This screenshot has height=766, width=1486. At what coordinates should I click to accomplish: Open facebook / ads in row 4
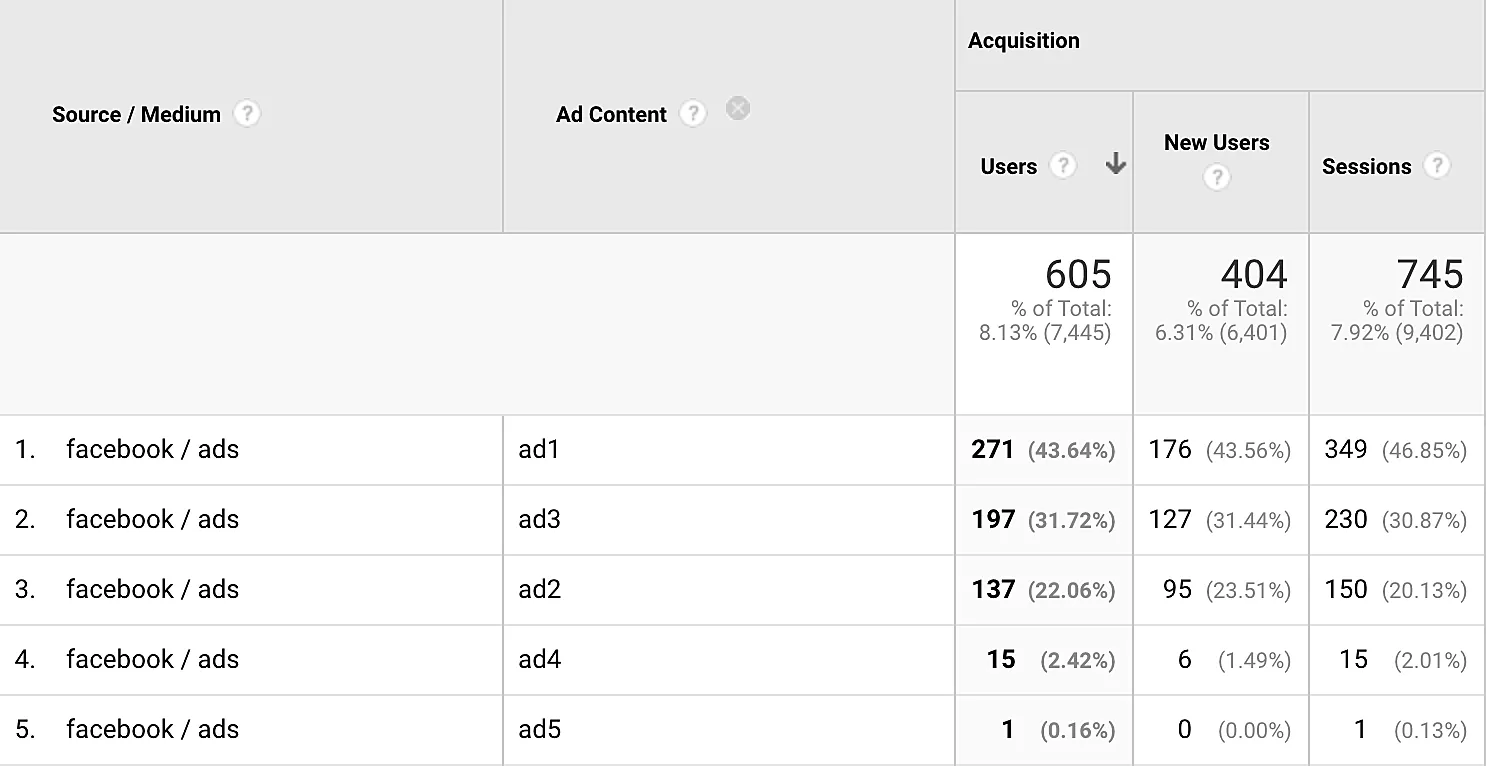coord(152,660)
